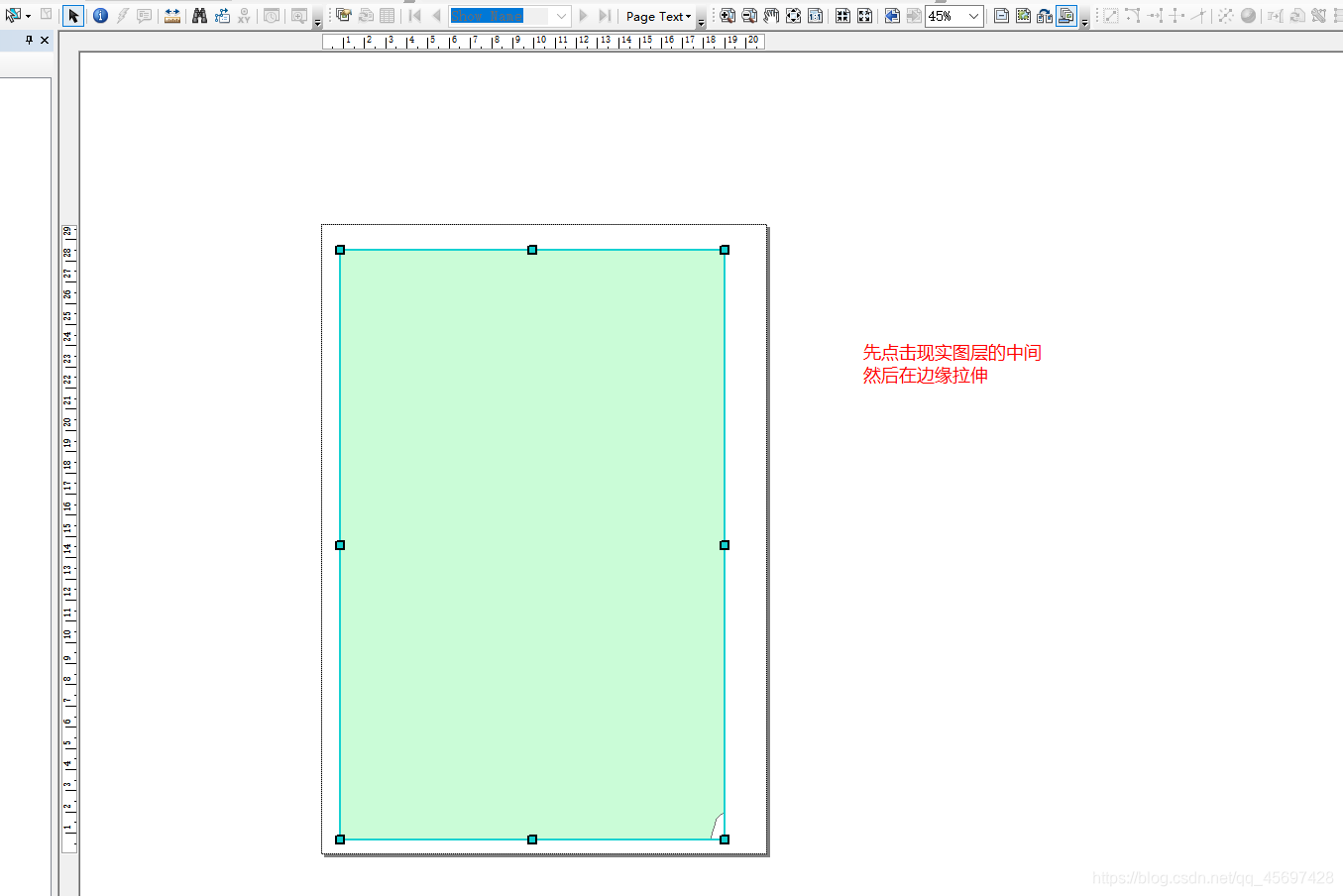The height and width of the screenshot is (896, 1343).
Task: Click the bottom-middle handle of data frame
Action: click(x=532, y=840)
